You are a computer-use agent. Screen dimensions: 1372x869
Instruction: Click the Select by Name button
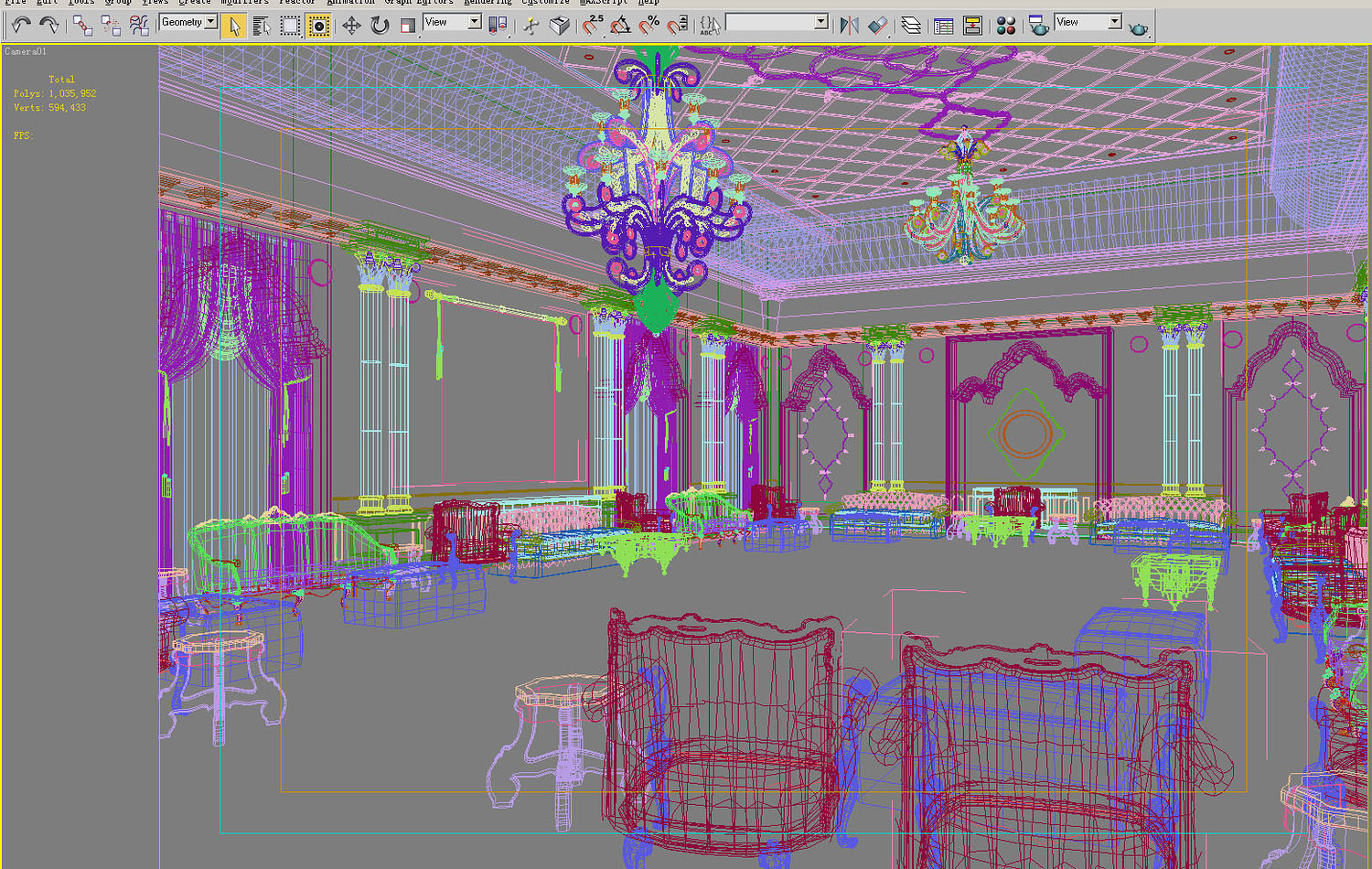click(x=261, y=26)
